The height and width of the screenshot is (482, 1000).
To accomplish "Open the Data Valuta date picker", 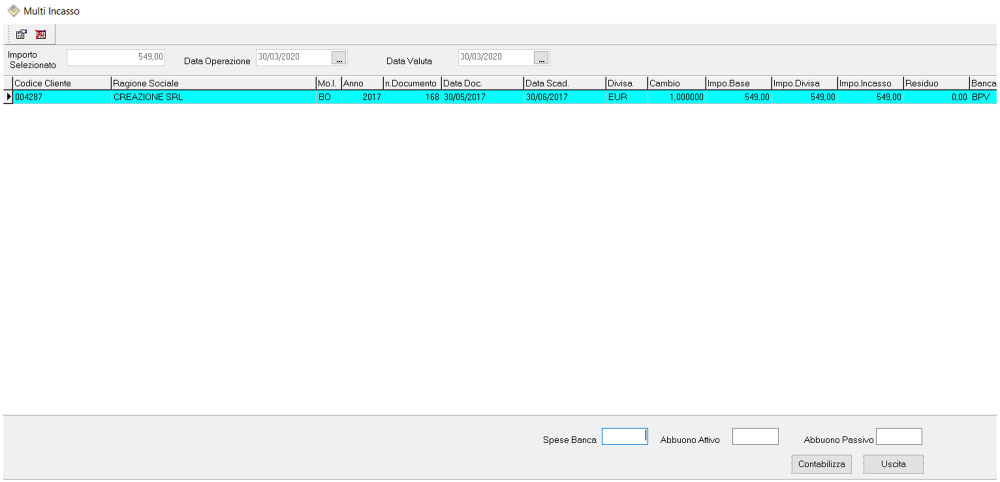I will click(x=541, y=58).
